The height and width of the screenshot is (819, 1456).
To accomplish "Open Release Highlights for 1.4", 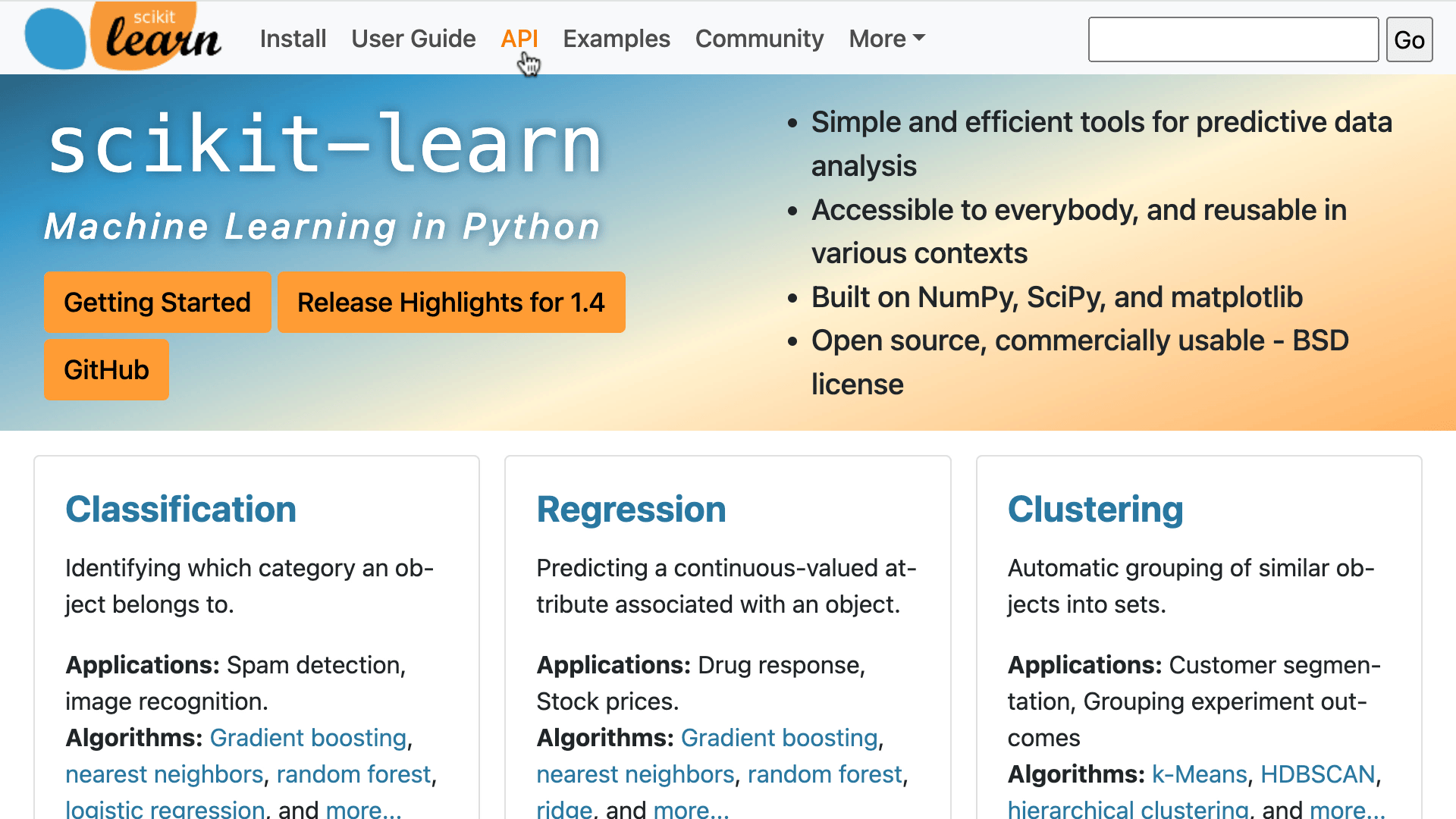I will [x=451, y=302].
